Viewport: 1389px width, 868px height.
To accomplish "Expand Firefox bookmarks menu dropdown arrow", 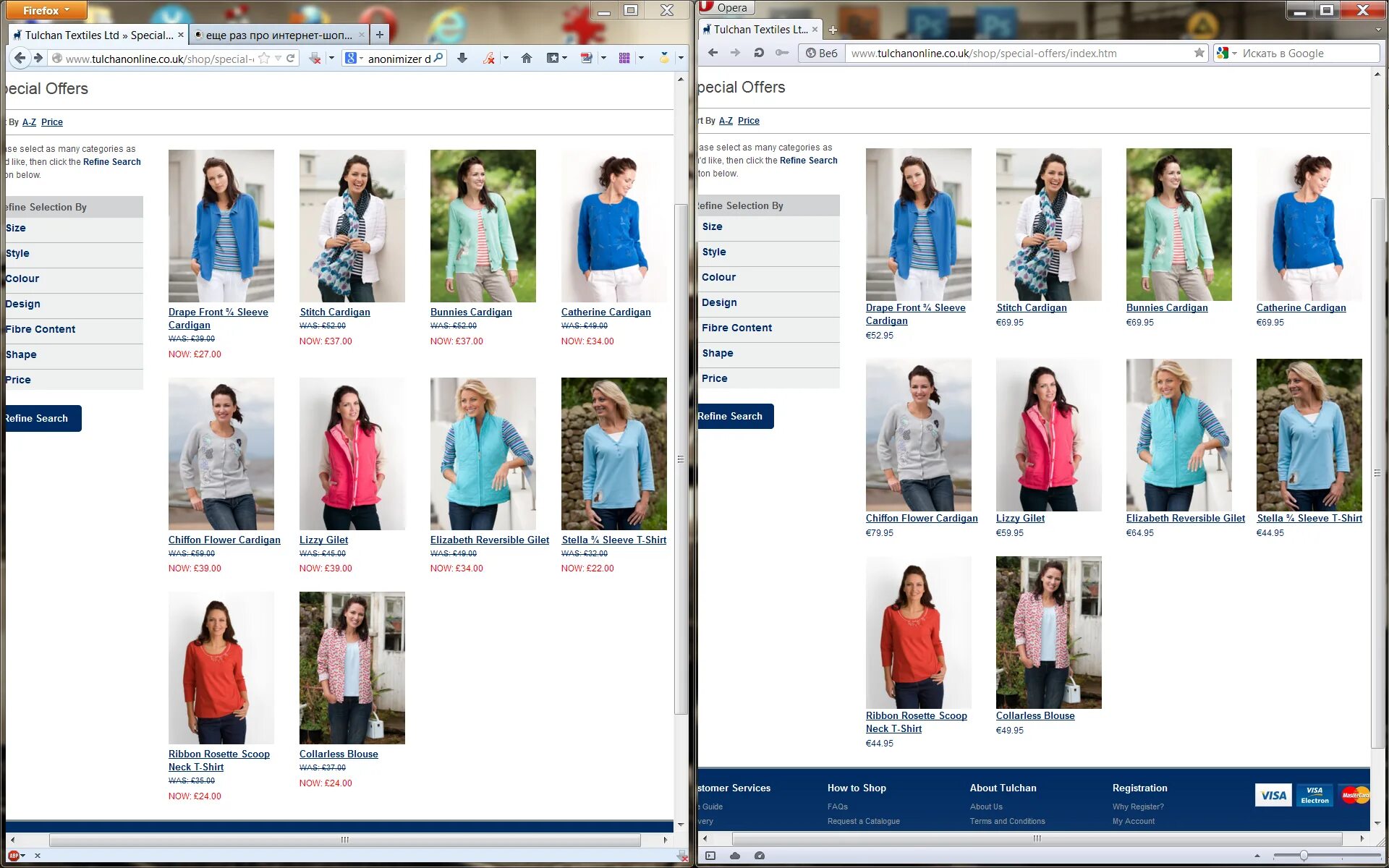I will [565, 59].
